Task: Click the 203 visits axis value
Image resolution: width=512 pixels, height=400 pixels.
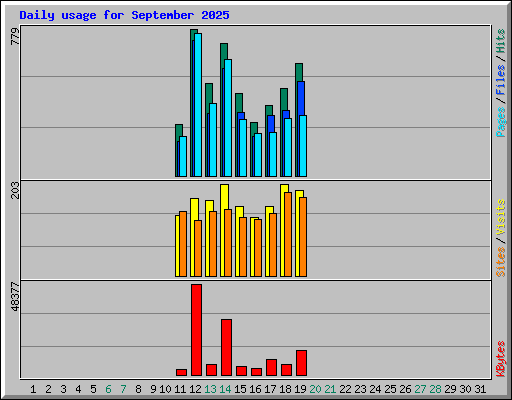Action: pos(15,190)
